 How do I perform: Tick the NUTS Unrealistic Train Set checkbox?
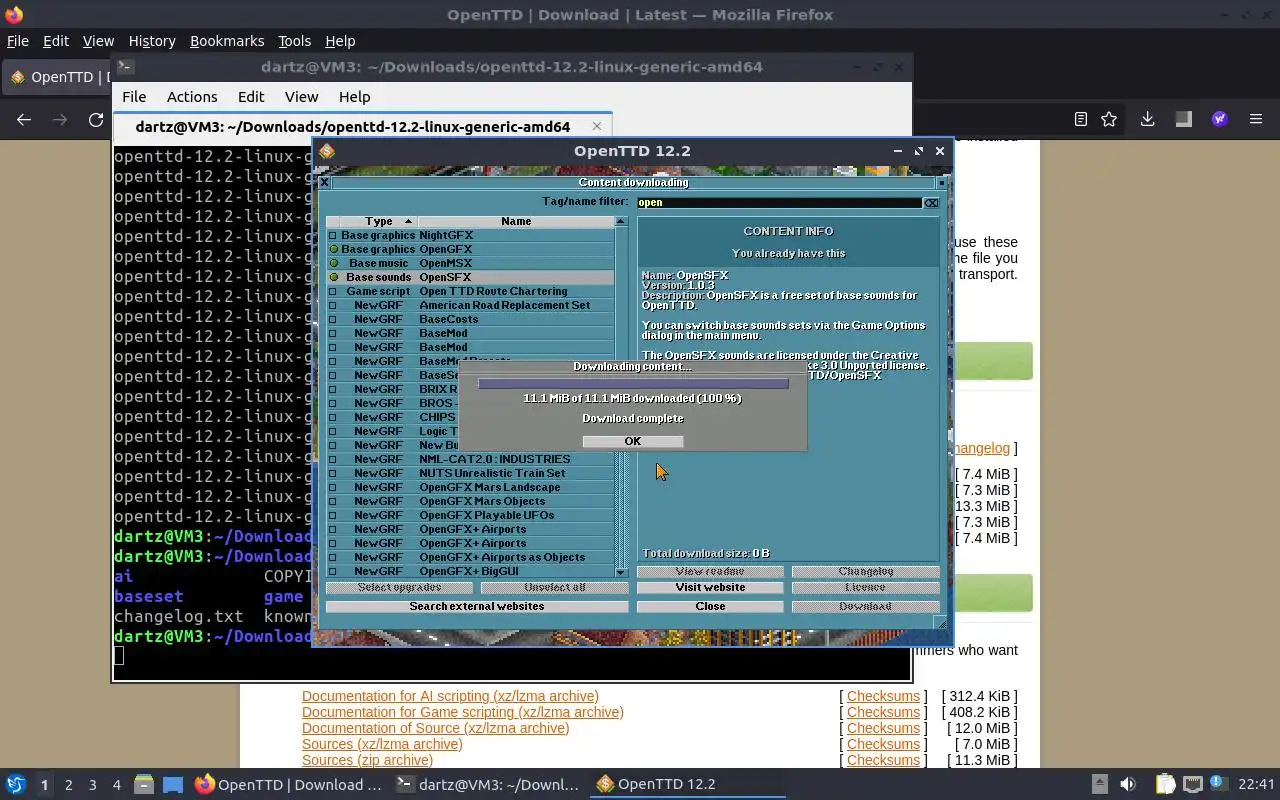tap(333, 473)
